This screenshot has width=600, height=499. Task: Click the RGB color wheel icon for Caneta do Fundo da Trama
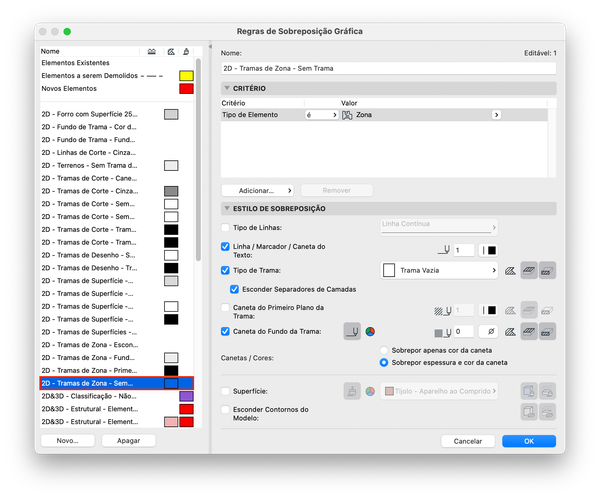click(x=370, y=331)
